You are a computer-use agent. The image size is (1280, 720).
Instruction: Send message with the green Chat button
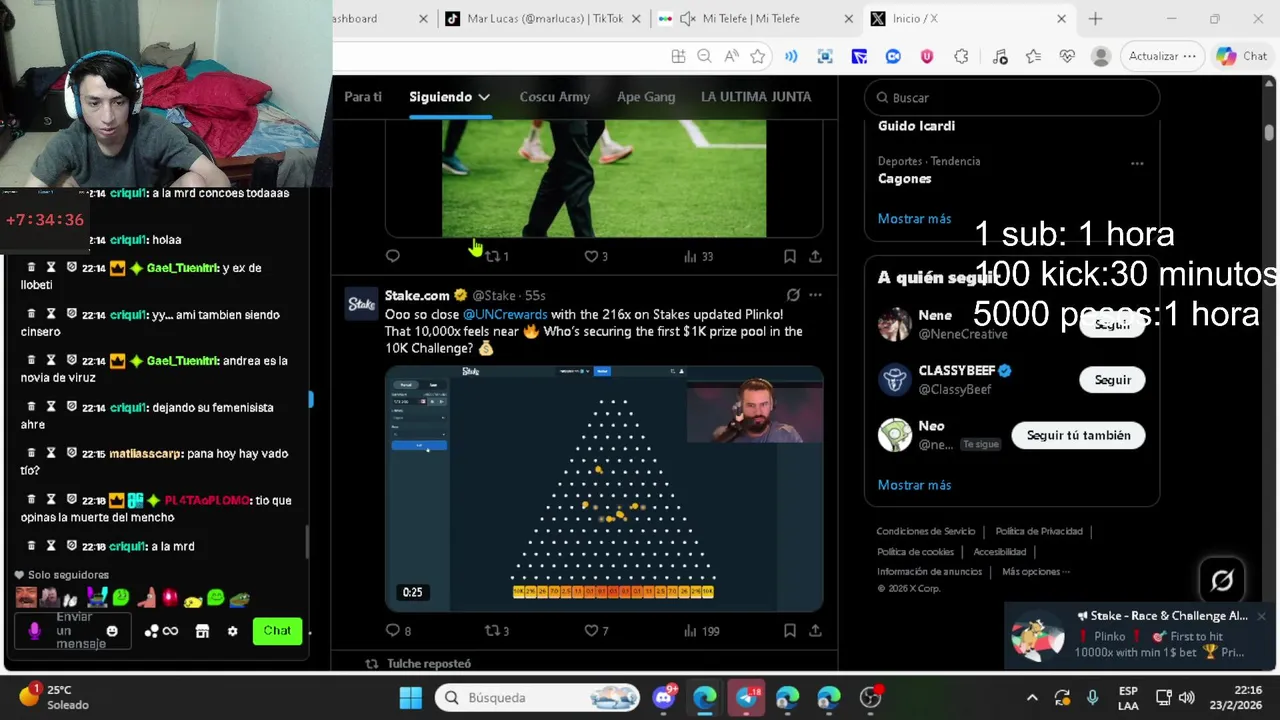coord(277,631)
